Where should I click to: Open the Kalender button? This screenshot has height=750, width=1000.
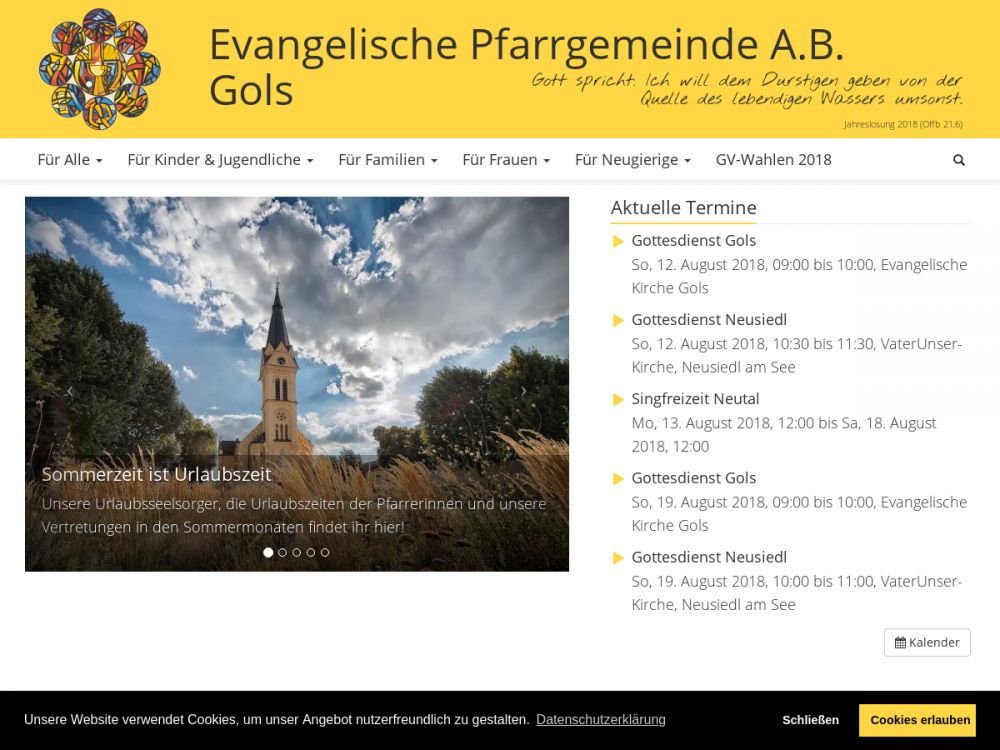pos(927,642)
